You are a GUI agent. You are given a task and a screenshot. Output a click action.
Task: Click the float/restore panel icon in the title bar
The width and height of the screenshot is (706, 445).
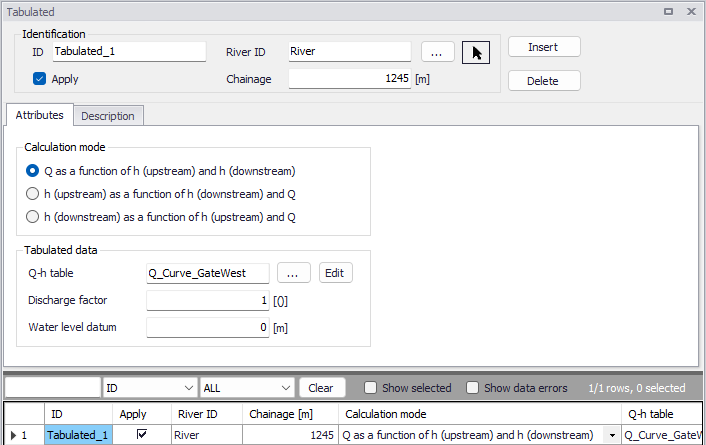pos(669,12)
